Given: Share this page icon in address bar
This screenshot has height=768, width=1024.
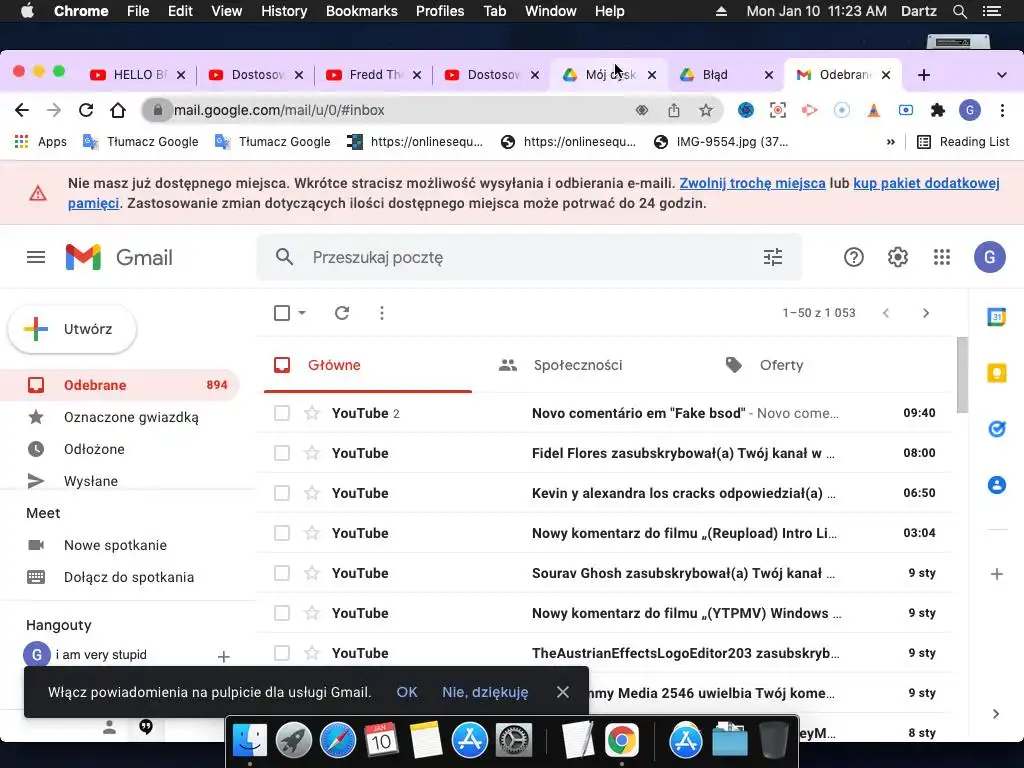Looking at the screenshot, I should 674,110.
